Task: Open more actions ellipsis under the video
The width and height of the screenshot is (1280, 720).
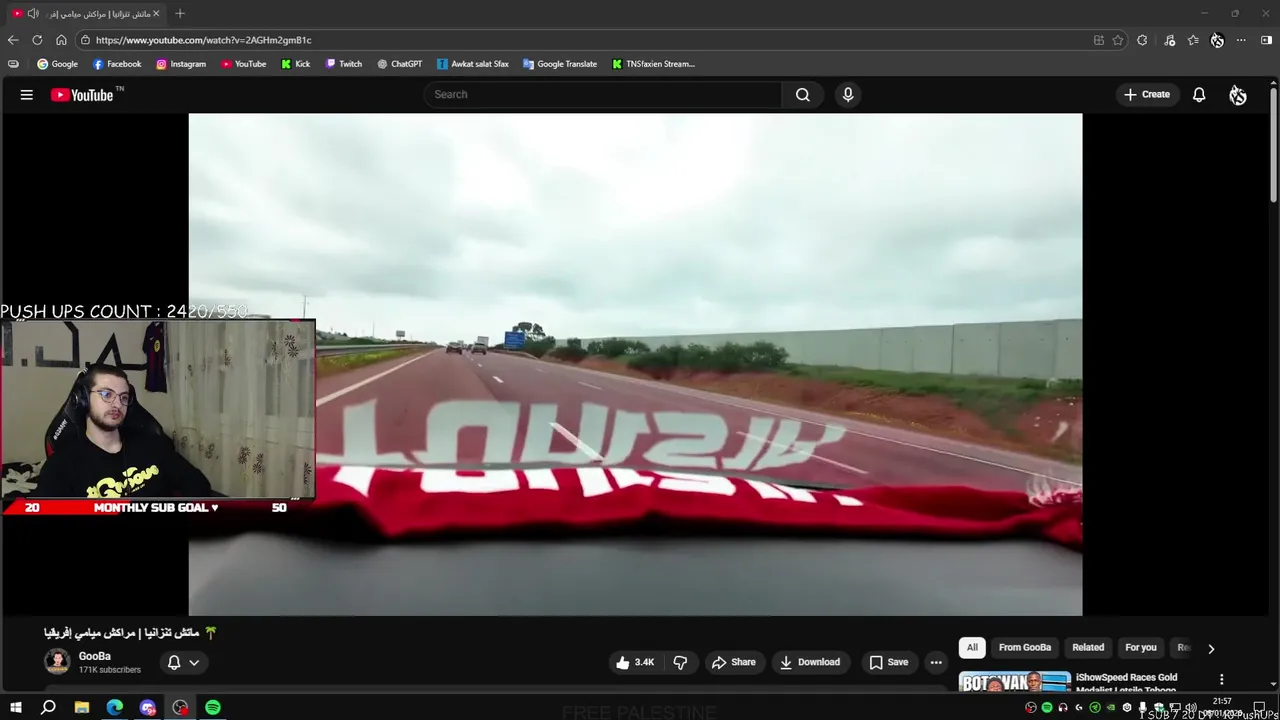Action: tap(936, 662)
